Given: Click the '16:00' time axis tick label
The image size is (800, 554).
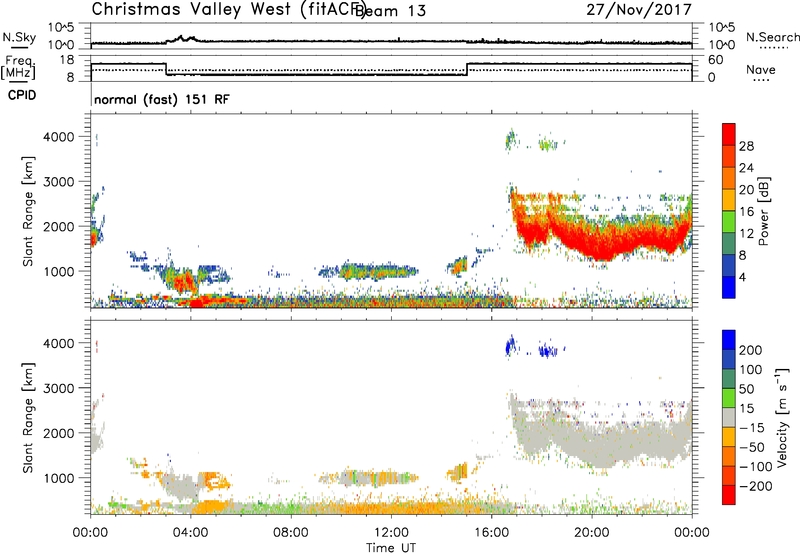Looking at the screenshot, I should pyautogui.click(x=491, y=533).
